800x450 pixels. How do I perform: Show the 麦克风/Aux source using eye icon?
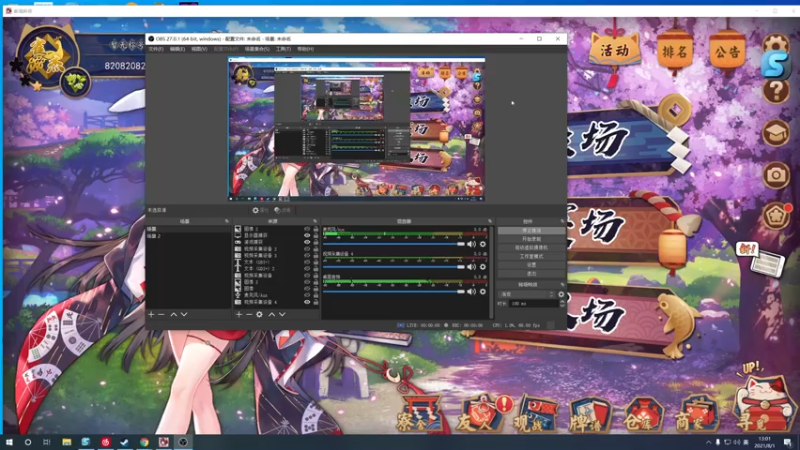[307, 295]
